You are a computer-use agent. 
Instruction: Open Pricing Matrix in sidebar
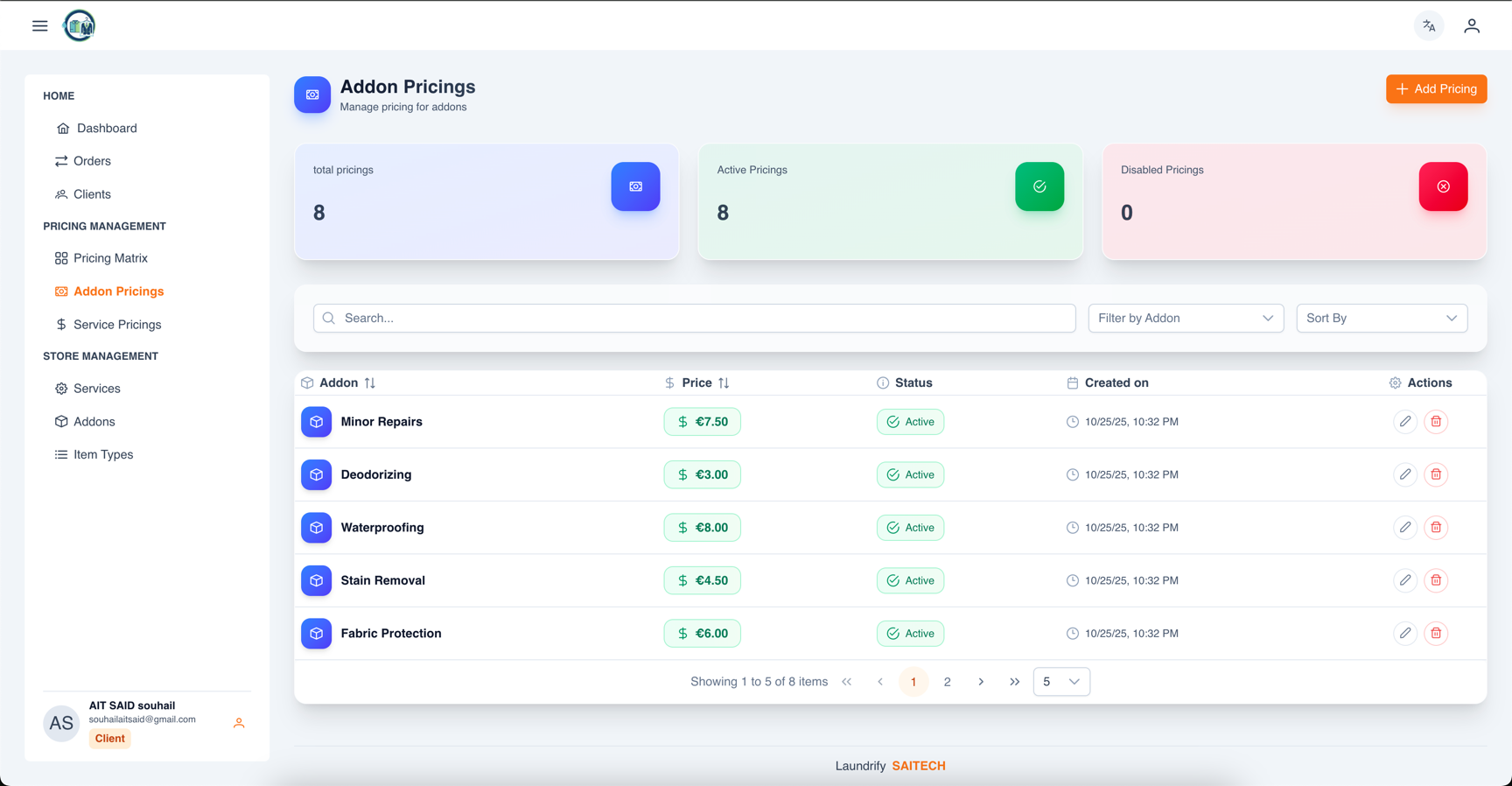101,258
